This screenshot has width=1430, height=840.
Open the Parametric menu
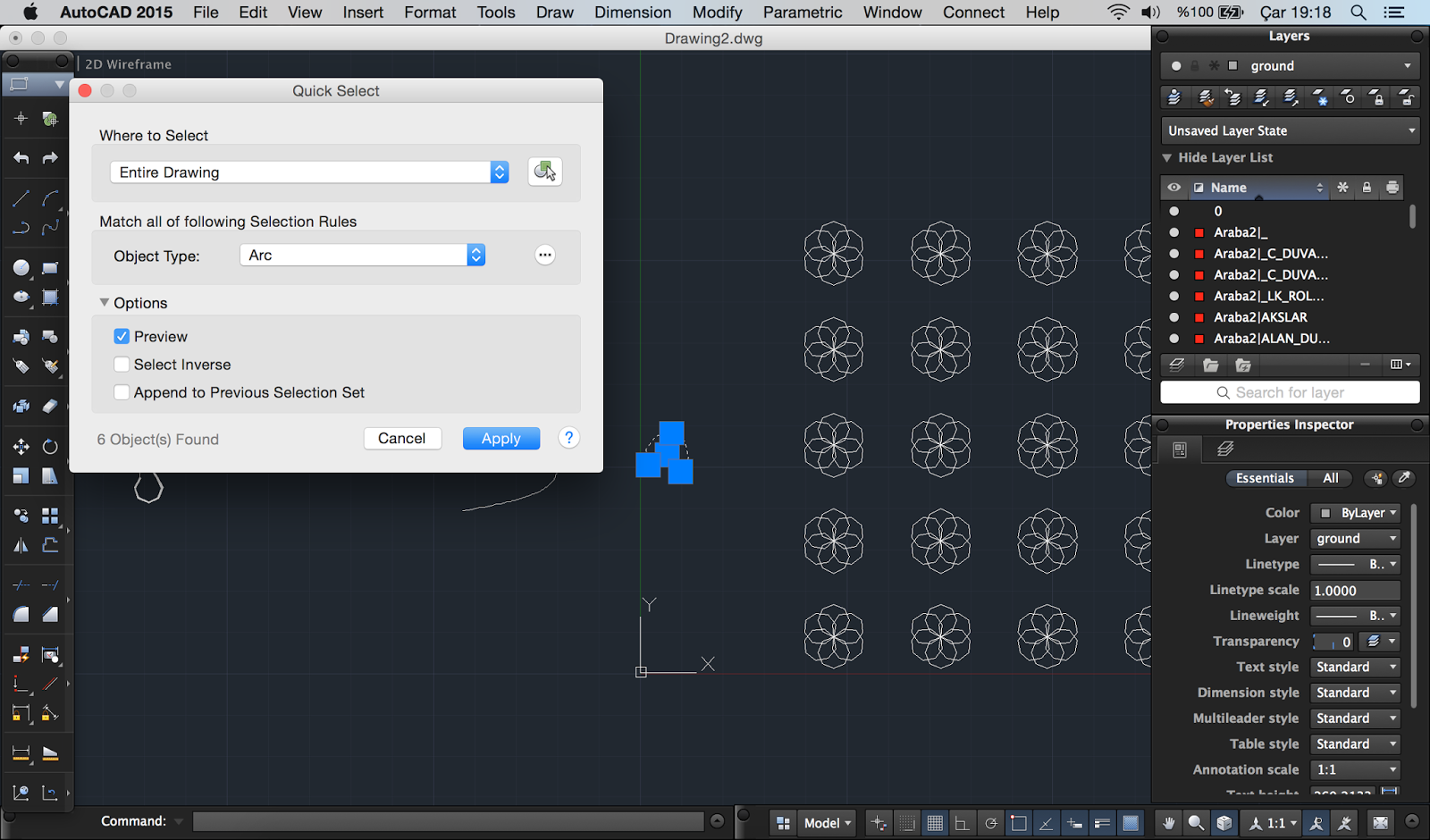click(802, 13)
